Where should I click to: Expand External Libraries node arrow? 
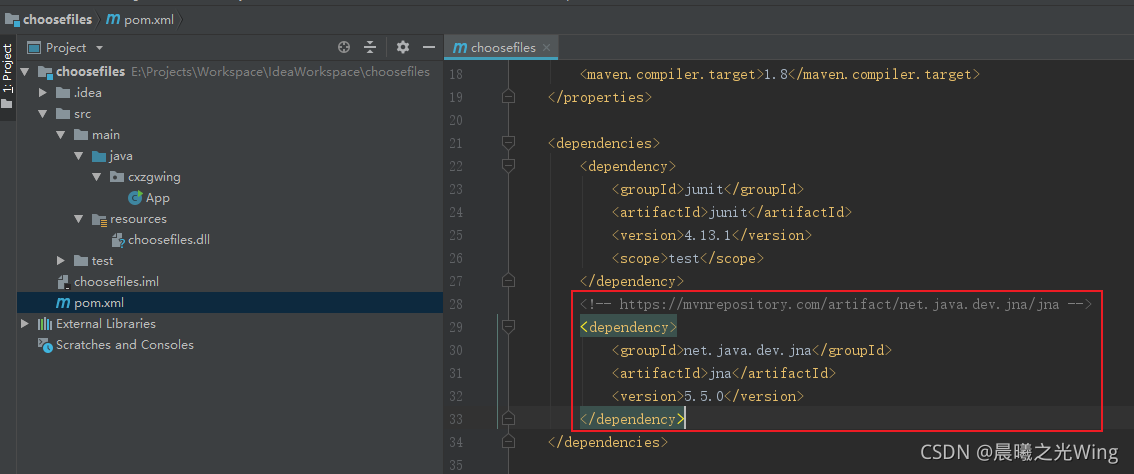click(x=25, y=323)
